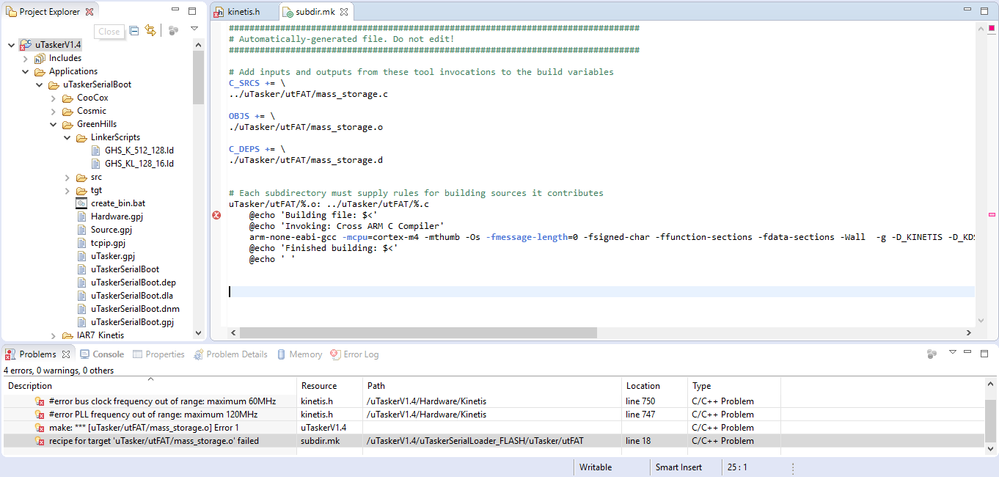Sort problems by Location column

point(654,386)
